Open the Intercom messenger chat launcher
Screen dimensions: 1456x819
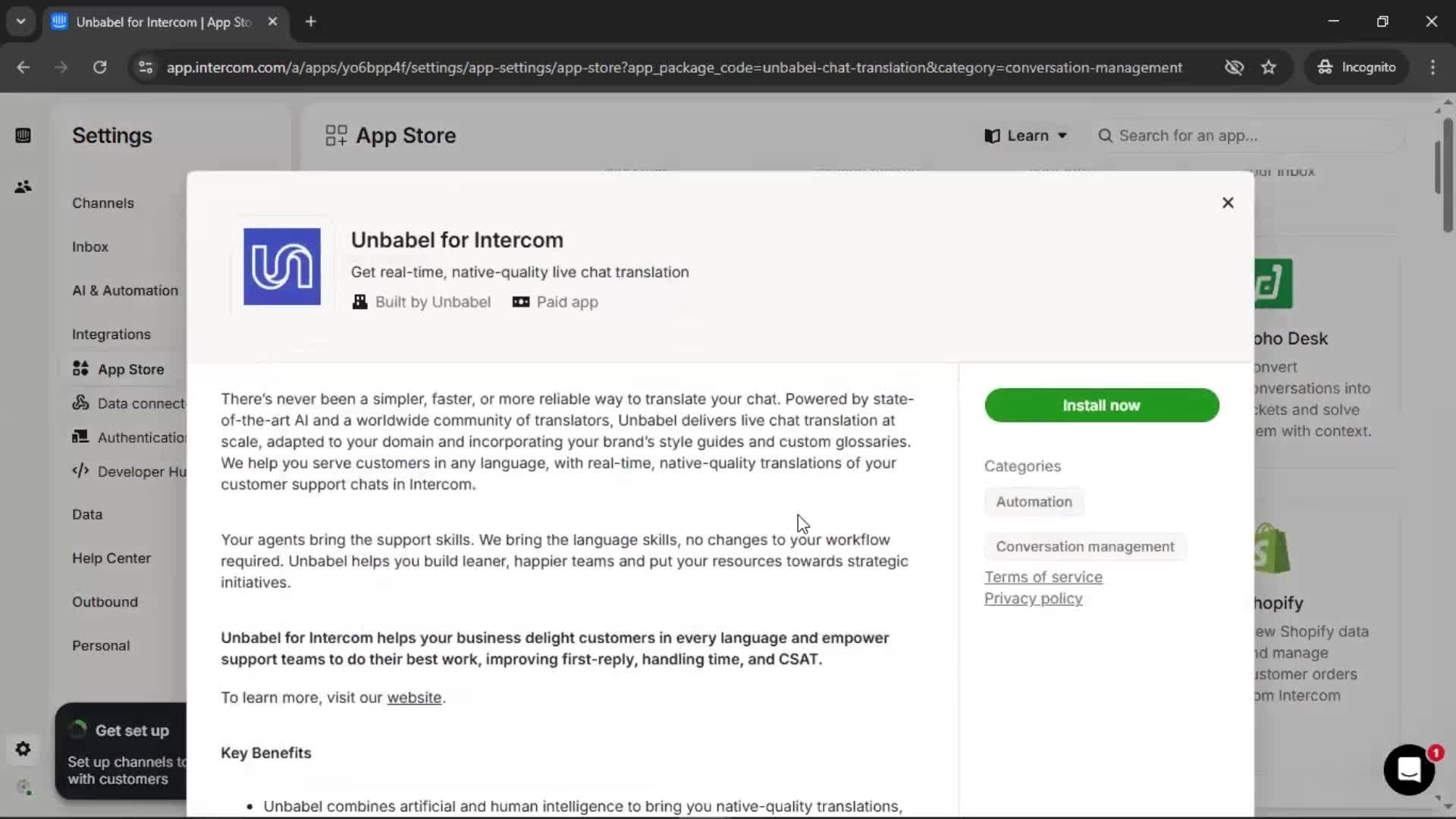coord(1409,770)
